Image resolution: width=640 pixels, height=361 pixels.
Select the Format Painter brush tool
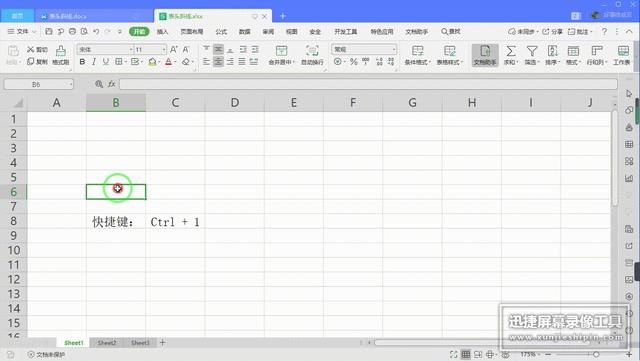[60, 55]
